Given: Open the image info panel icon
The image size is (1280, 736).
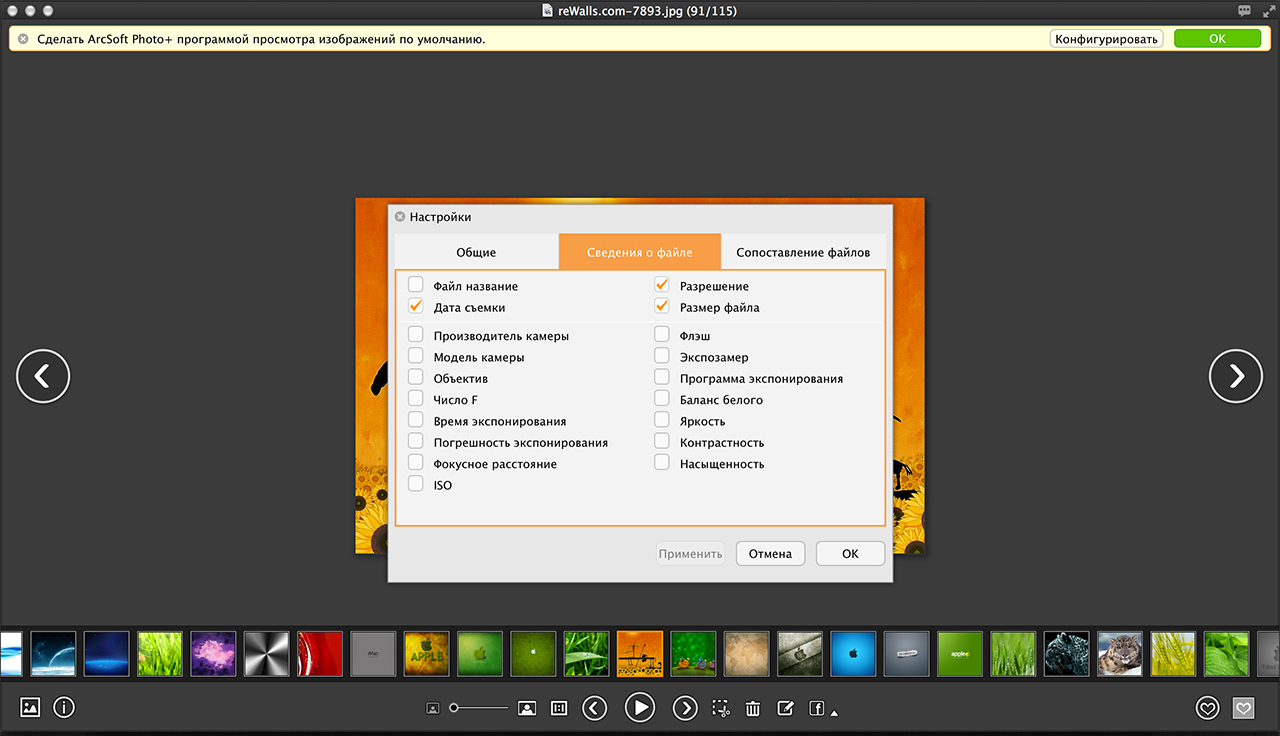Looking at the screenshot, I should point(64,708).
